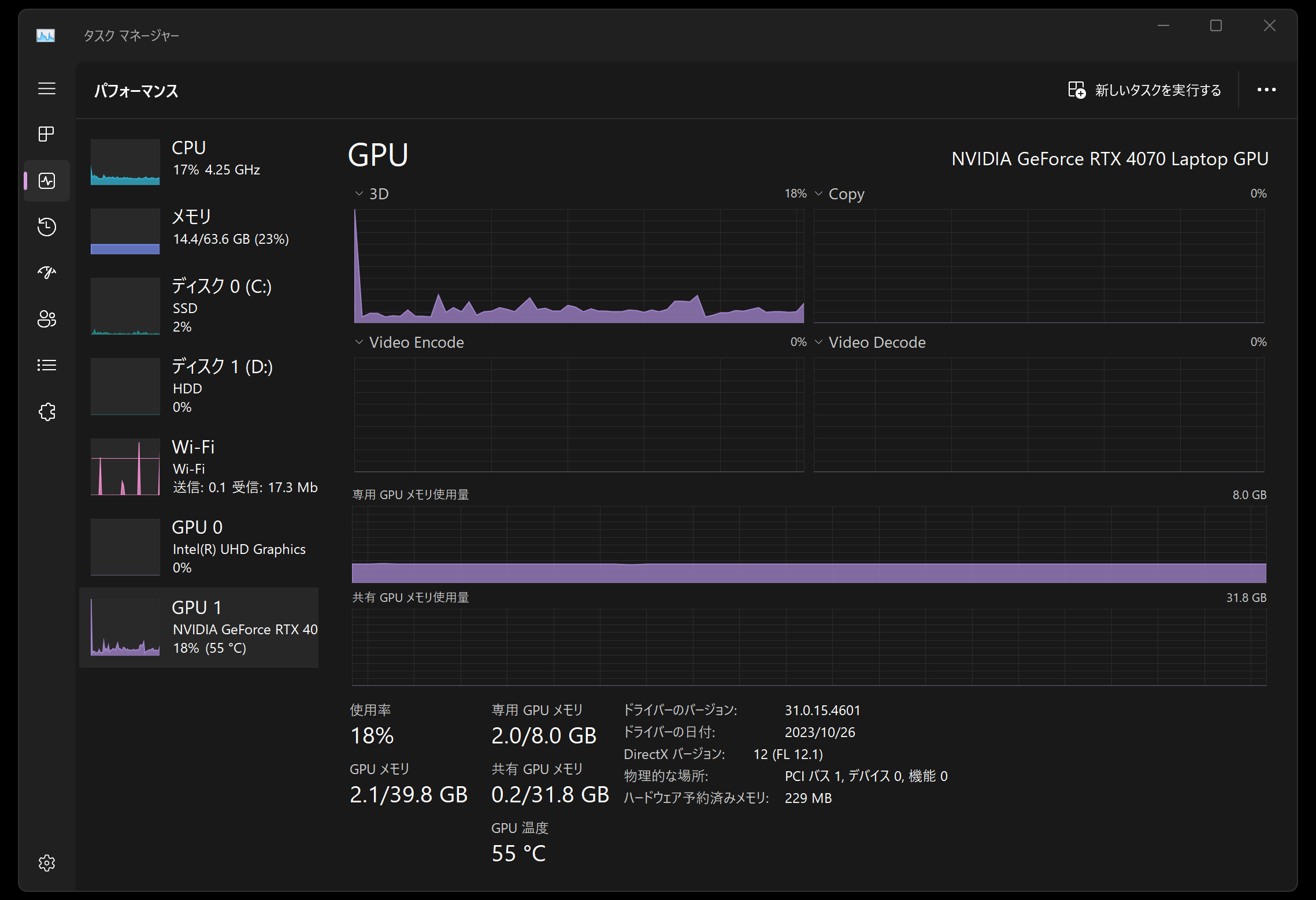Image resolution: width=1316 pixels, height=900 pixels.
Task: Open the Startup apps page icon
Action: coord(47,272)
